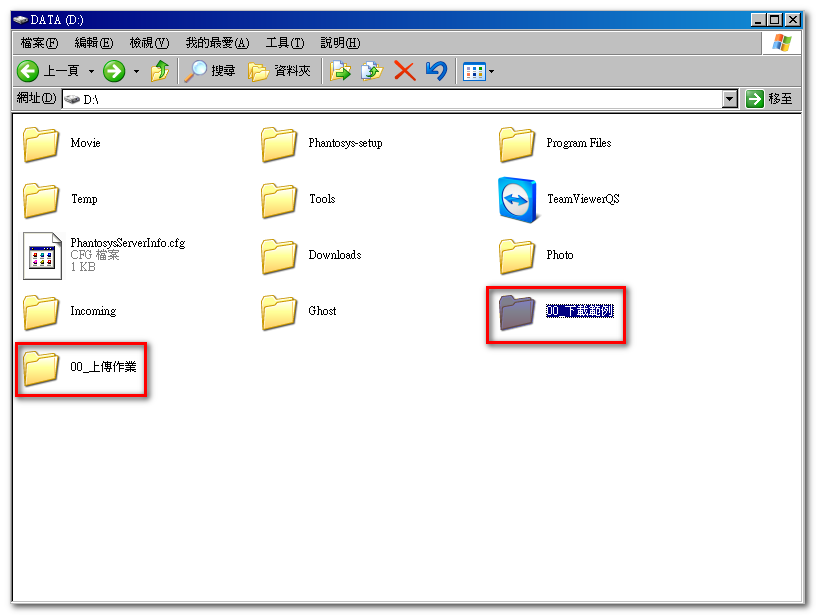The width and height of the screenshot is (816, 615).
Task: Open the 我的最愛(A) favorites menu
Action: tap(216, 43)
